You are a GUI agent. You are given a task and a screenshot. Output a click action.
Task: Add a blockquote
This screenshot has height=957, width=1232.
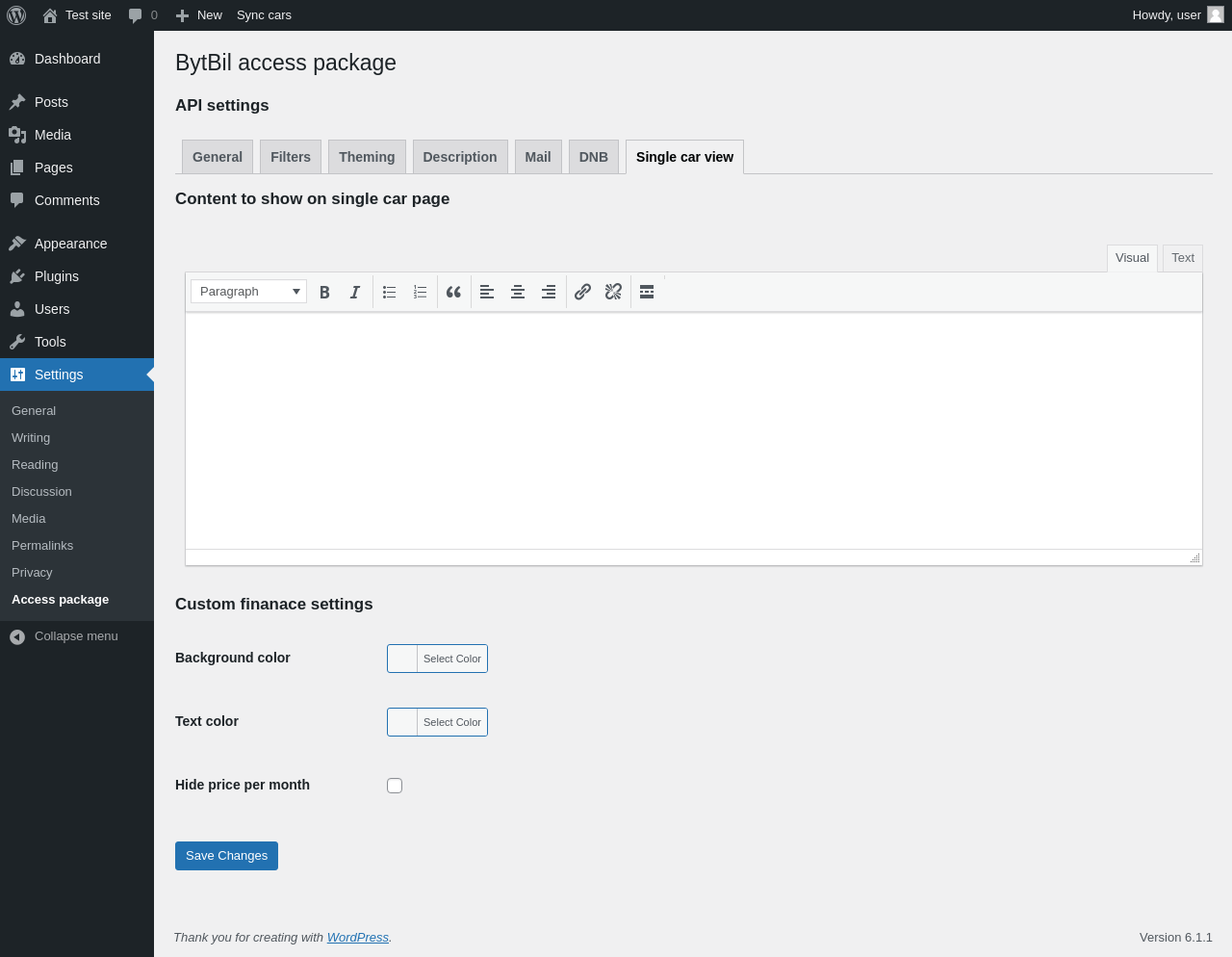coord(453,292)
